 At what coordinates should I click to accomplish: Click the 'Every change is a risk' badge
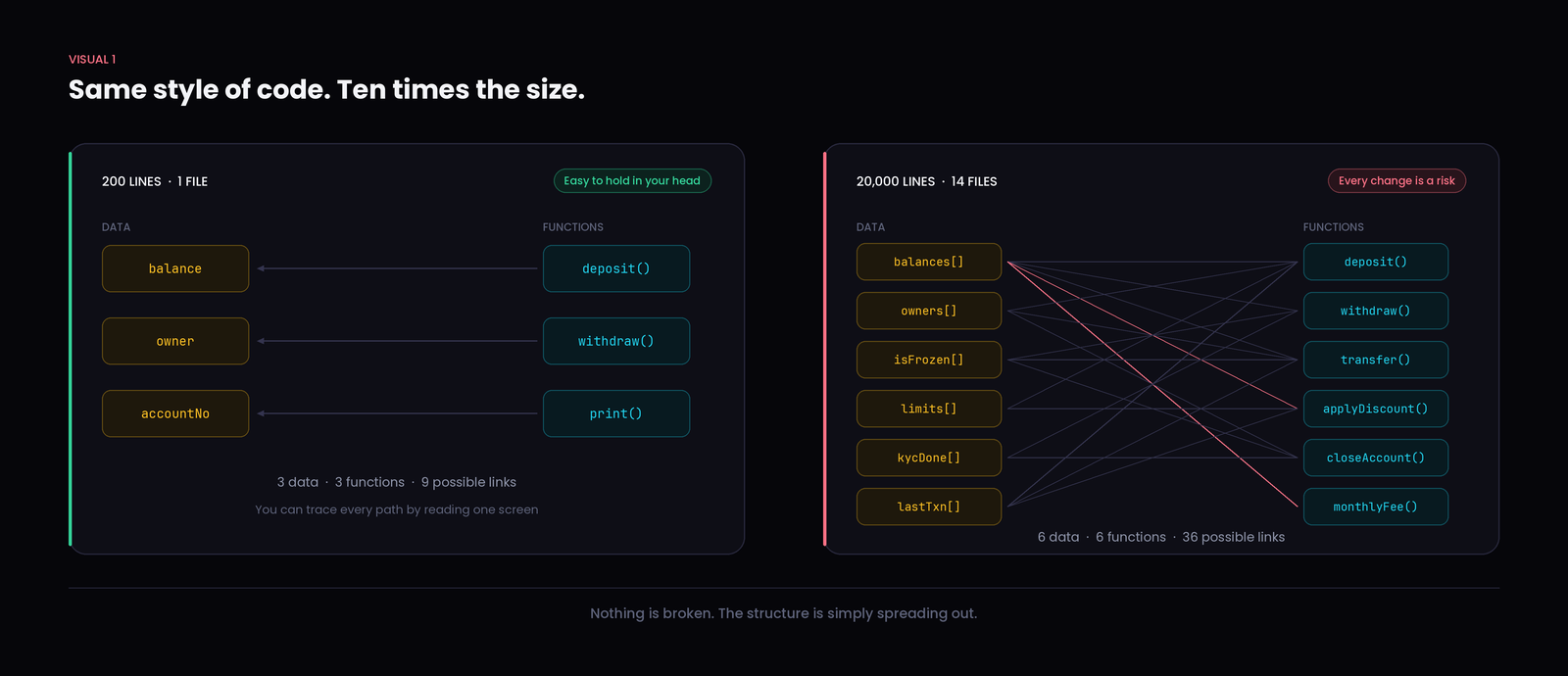(1396, 180)
